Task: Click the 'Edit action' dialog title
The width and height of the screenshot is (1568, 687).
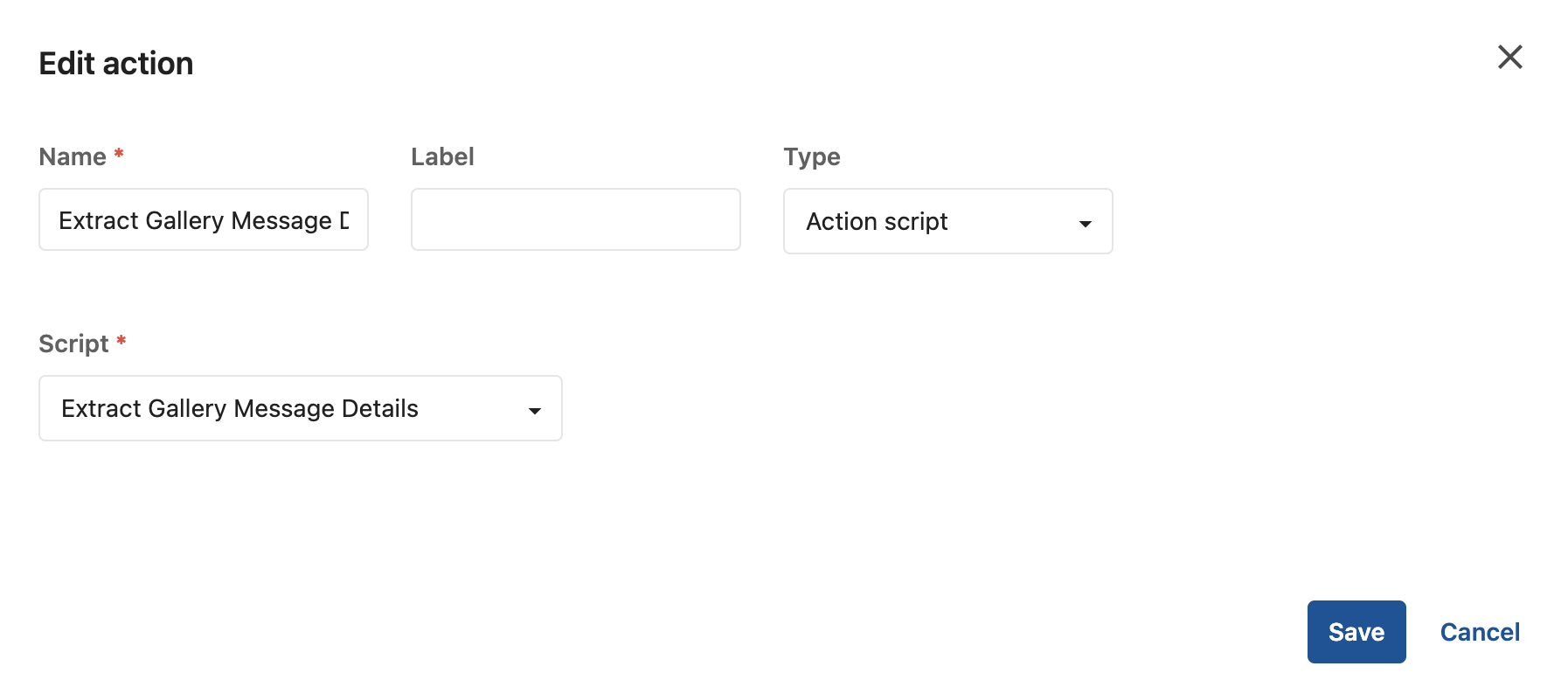Action: [116, 64]
